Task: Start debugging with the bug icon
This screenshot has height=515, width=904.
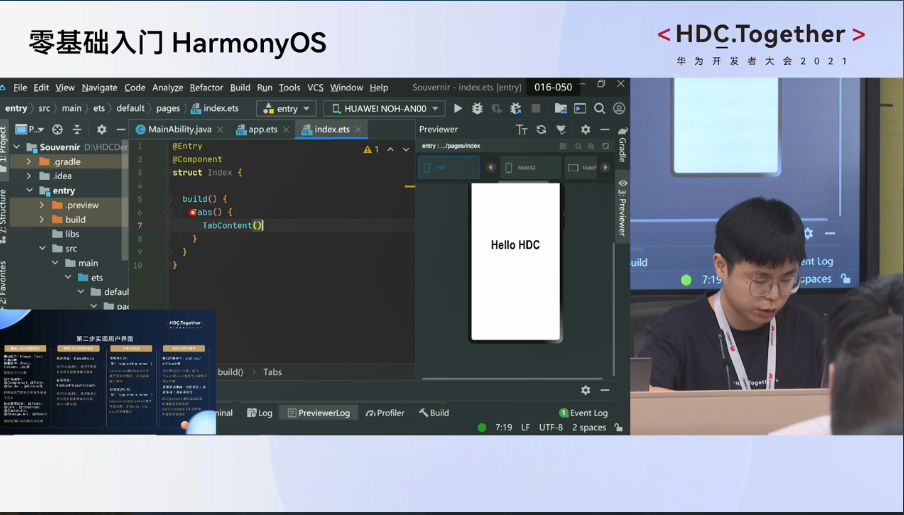Action: point(477,108)
